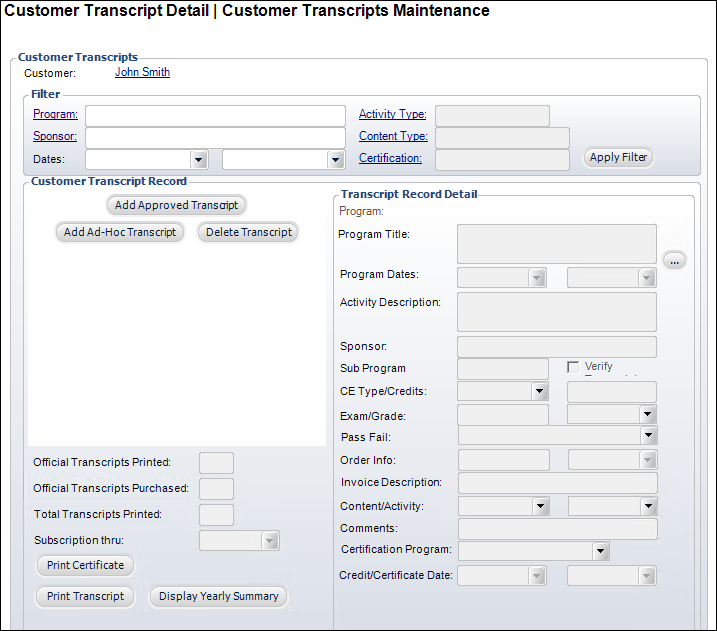
Task: Click Add Approved Transcript button
Action: click(x=177, y=205)
